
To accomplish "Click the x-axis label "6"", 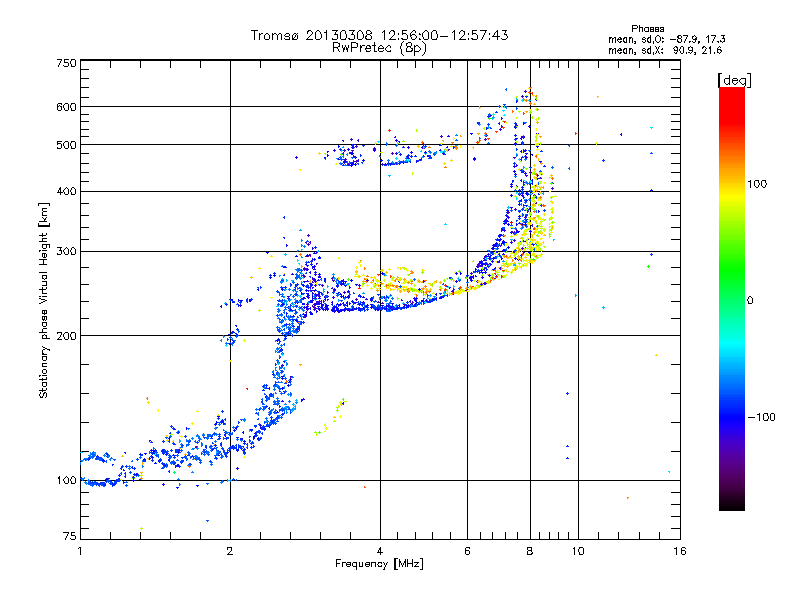I will (x=467, y=551).
